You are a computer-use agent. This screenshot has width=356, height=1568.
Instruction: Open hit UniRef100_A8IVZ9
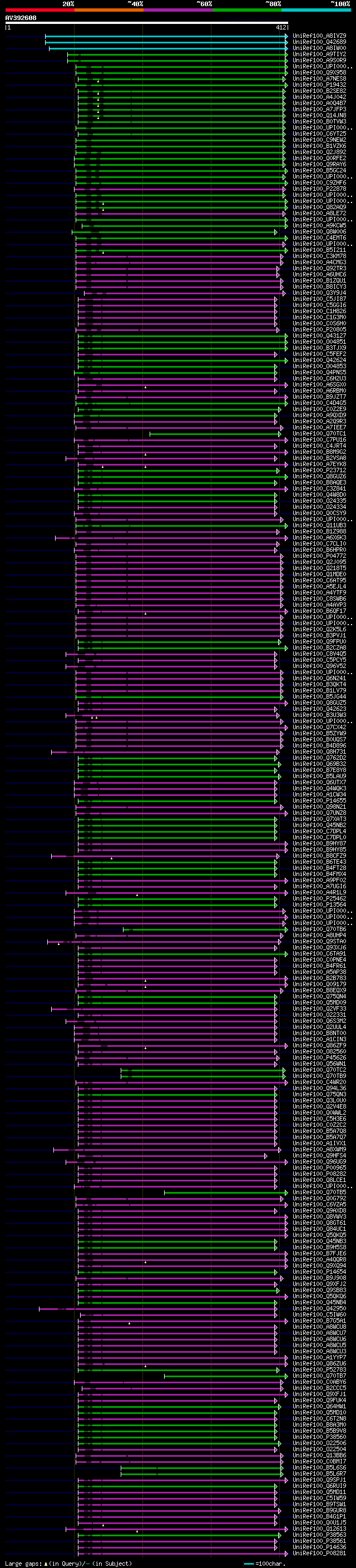(x=319, y=36)
